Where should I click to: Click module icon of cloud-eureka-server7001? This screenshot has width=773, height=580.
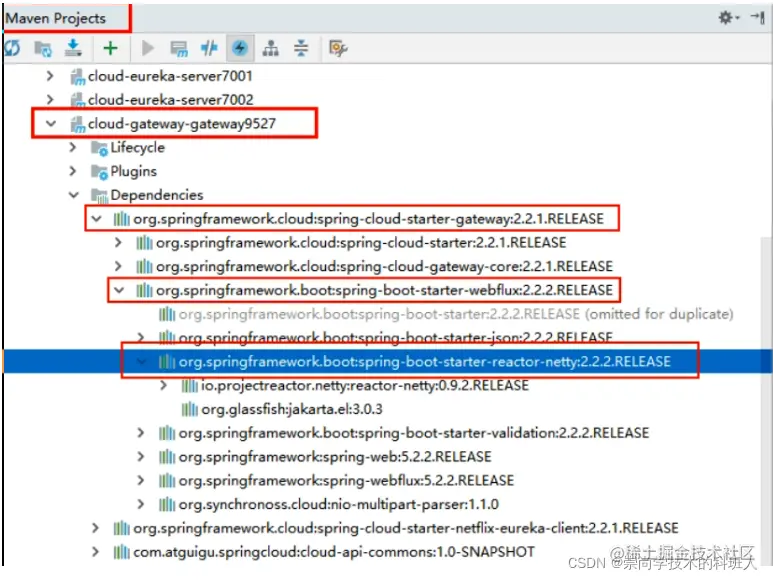point(77,76)
